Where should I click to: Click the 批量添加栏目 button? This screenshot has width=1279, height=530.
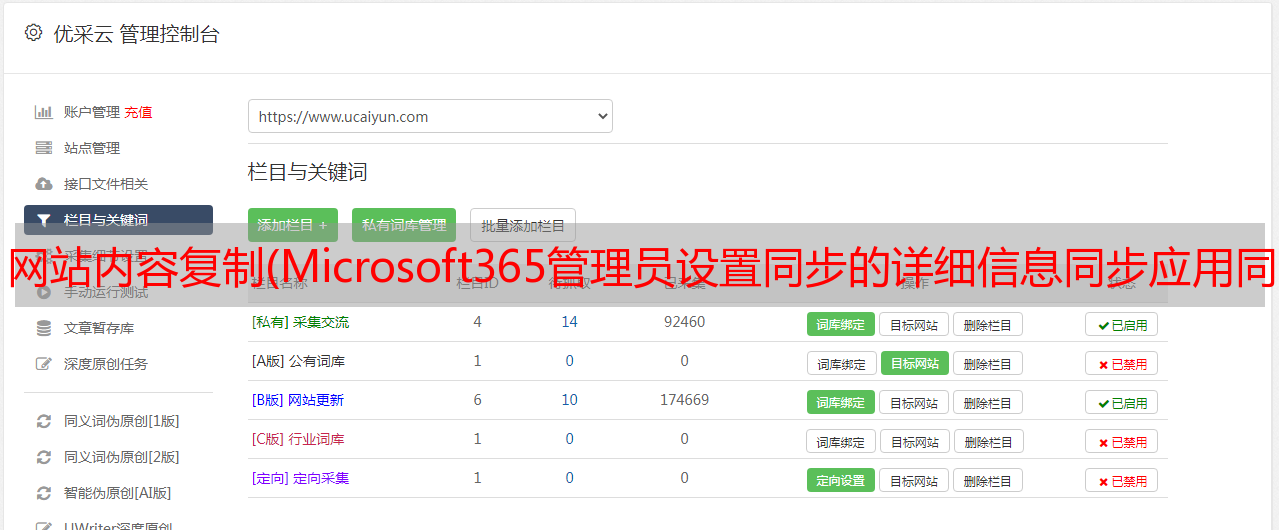pyautogui.click(x=523, y=225)
